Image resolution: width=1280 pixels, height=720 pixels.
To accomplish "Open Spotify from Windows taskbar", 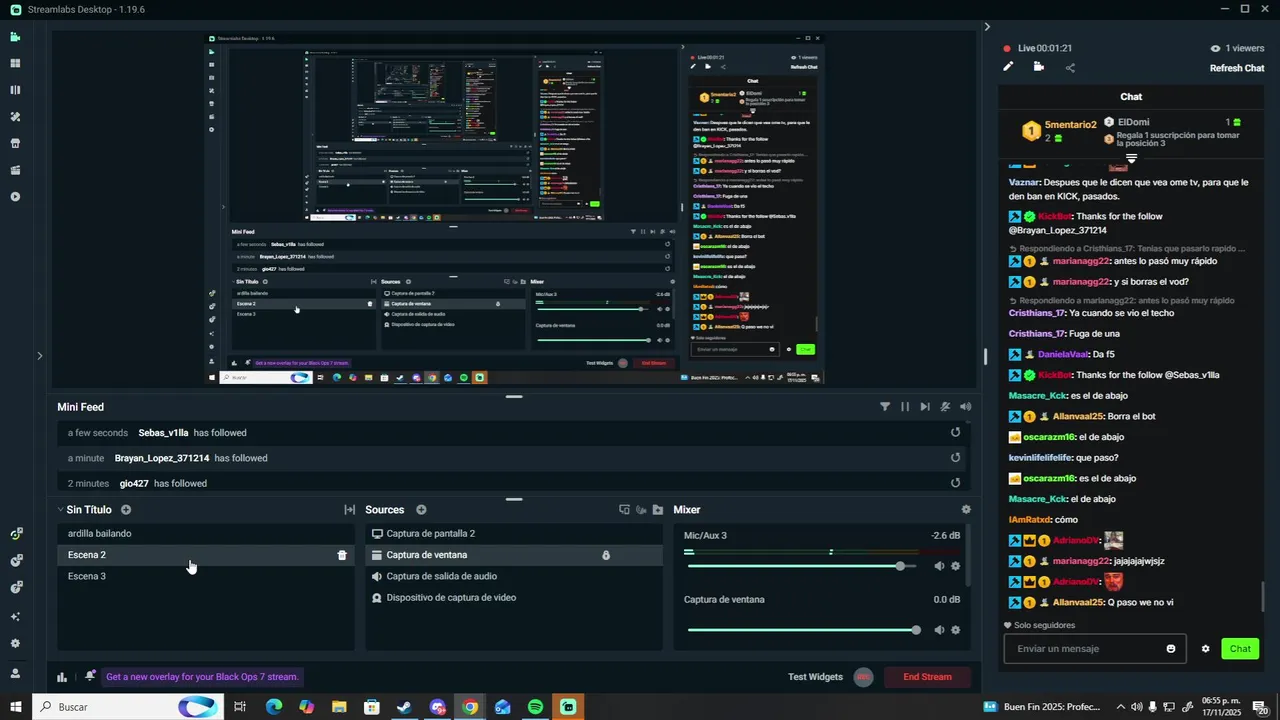I will [535, 707].
